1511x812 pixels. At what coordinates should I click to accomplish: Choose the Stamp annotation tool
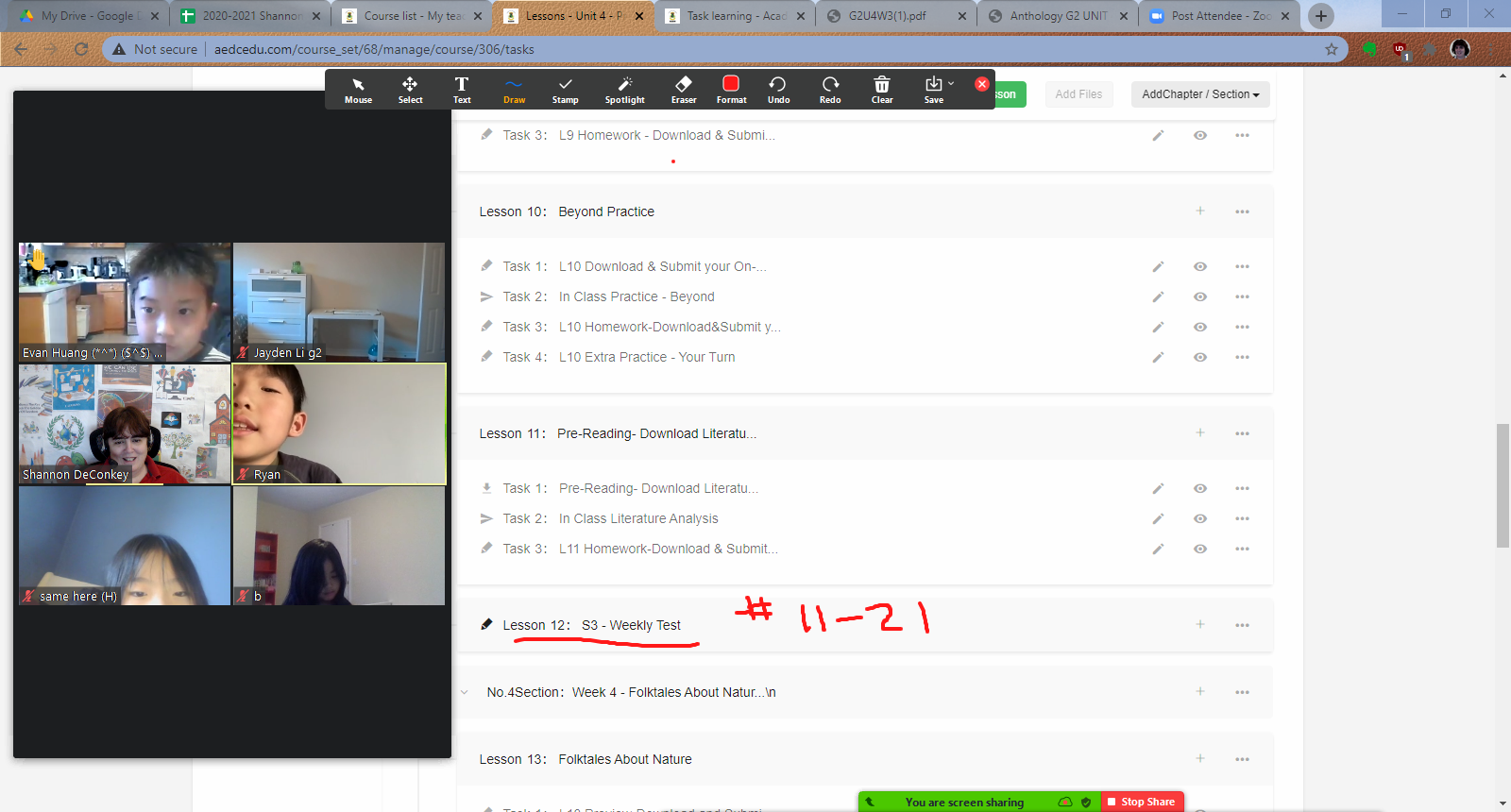[565, 90]
